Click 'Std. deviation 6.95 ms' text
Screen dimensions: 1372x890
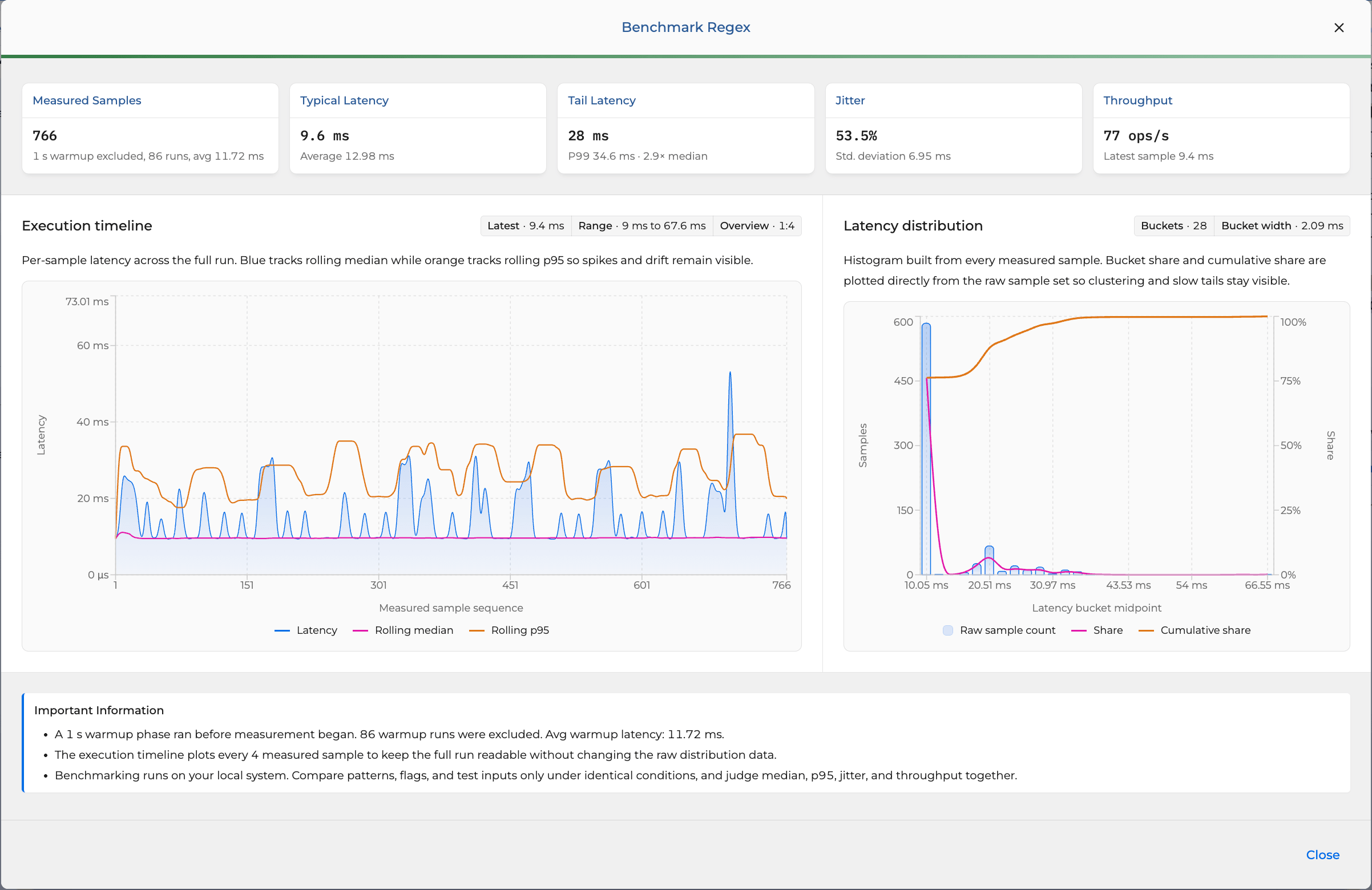[893, 156]
